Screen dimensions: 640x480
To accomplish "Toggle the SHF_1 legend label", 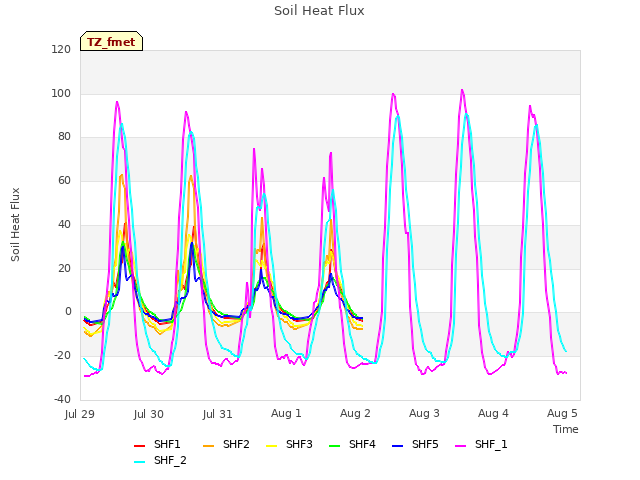I will point(491,444).
